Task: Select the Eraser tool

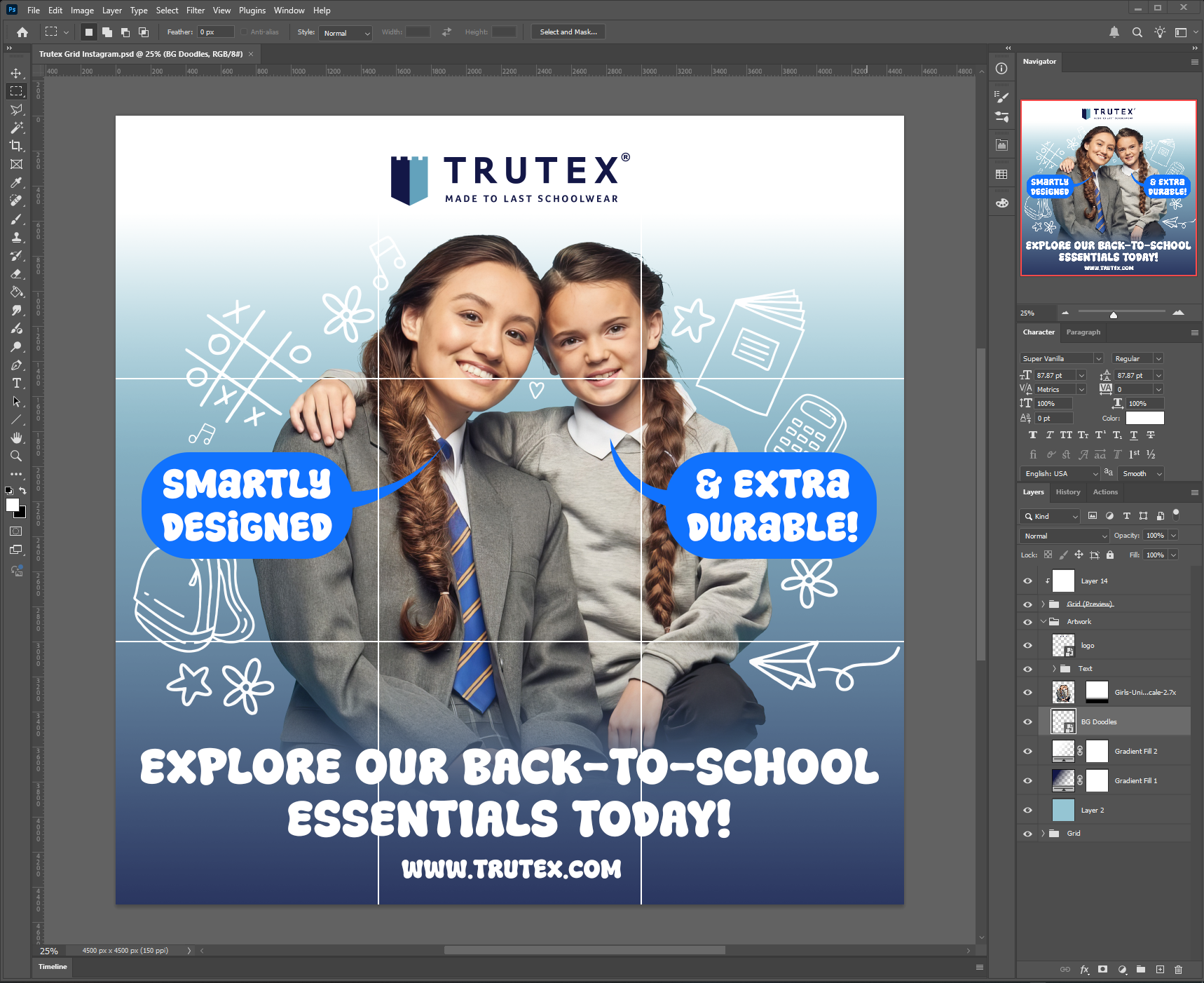Action: click(x=16, y=273)
